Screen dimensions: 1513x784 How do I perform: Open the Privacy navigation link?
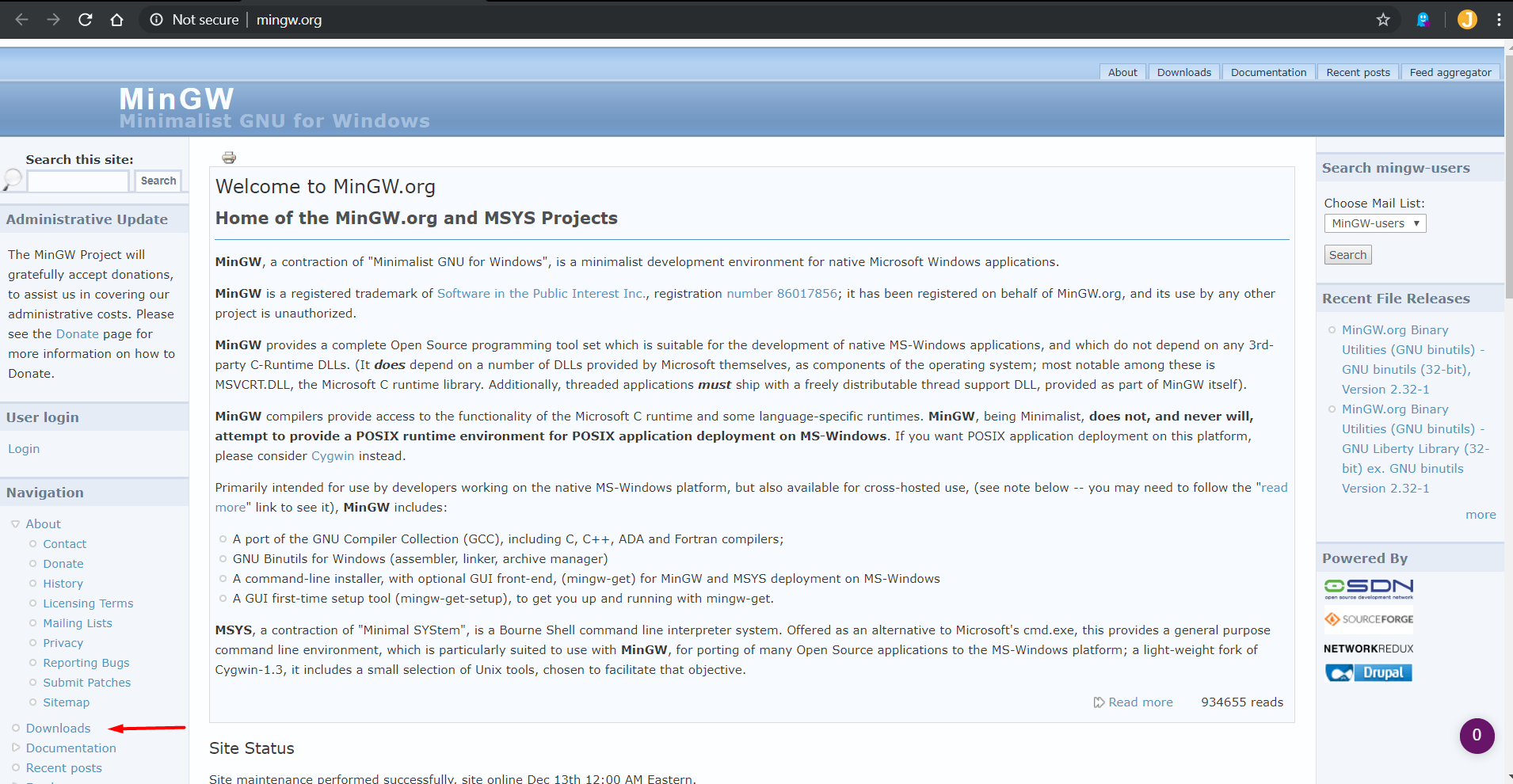point(63,643)
